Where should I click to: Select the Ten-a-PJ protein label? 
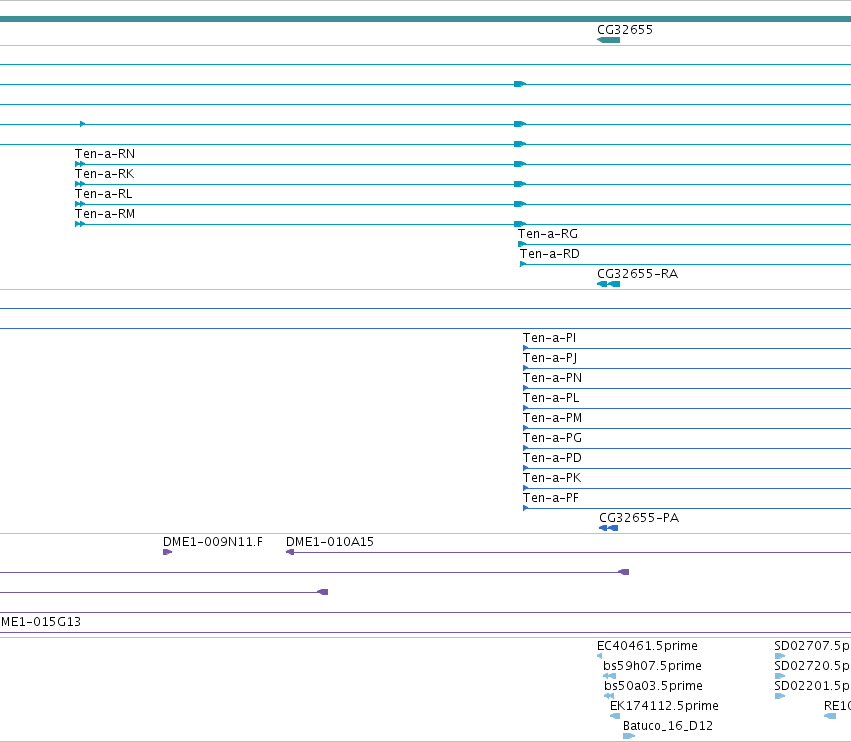click(x=550, y=358)
